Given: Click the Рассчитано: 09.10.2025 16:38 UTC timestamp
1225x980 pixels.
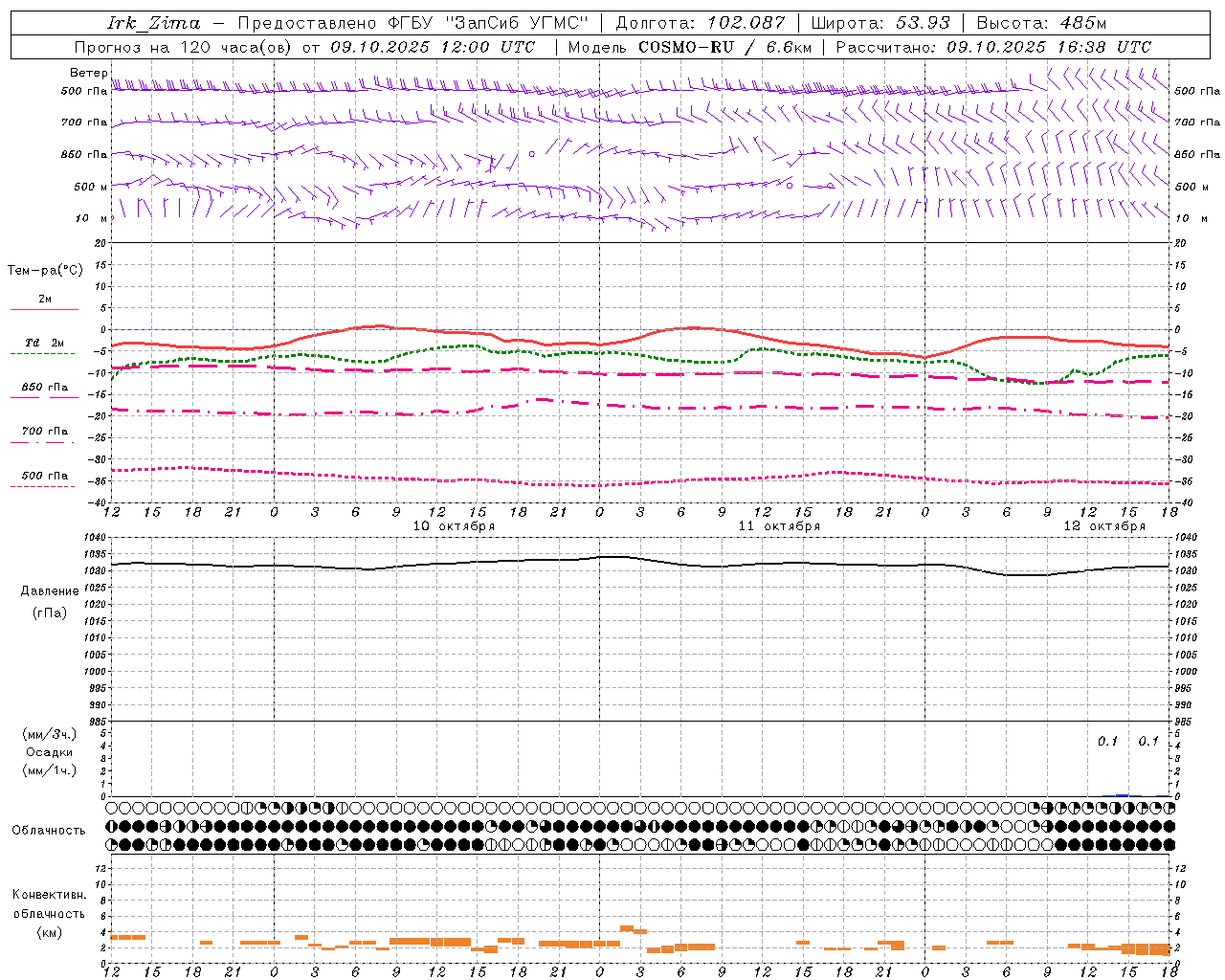Looking at the screenshot, I should (993, 47).
